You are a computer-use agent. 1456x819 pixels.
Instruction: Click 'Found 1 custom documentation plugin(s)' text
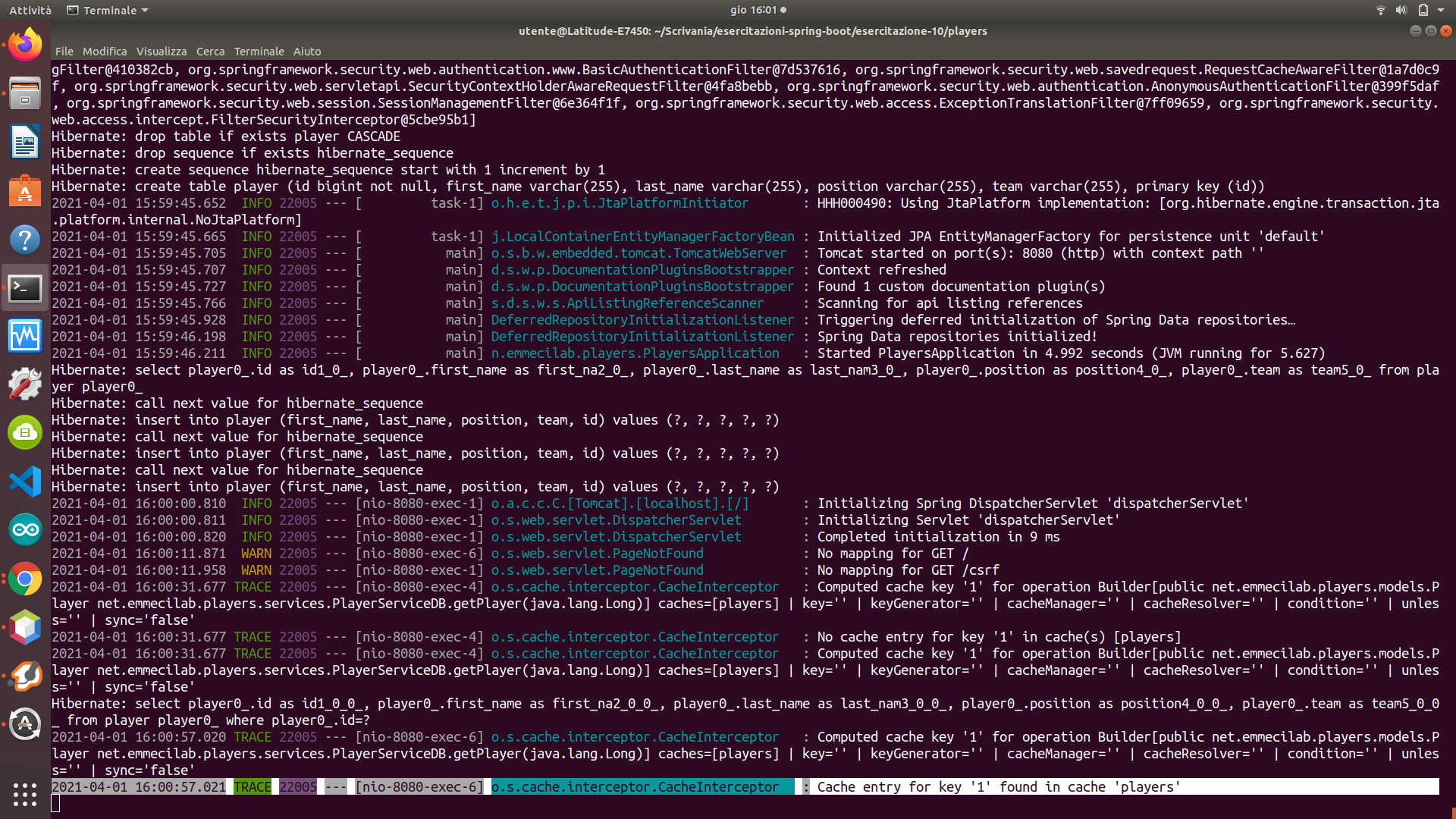[x=962, y=287]
